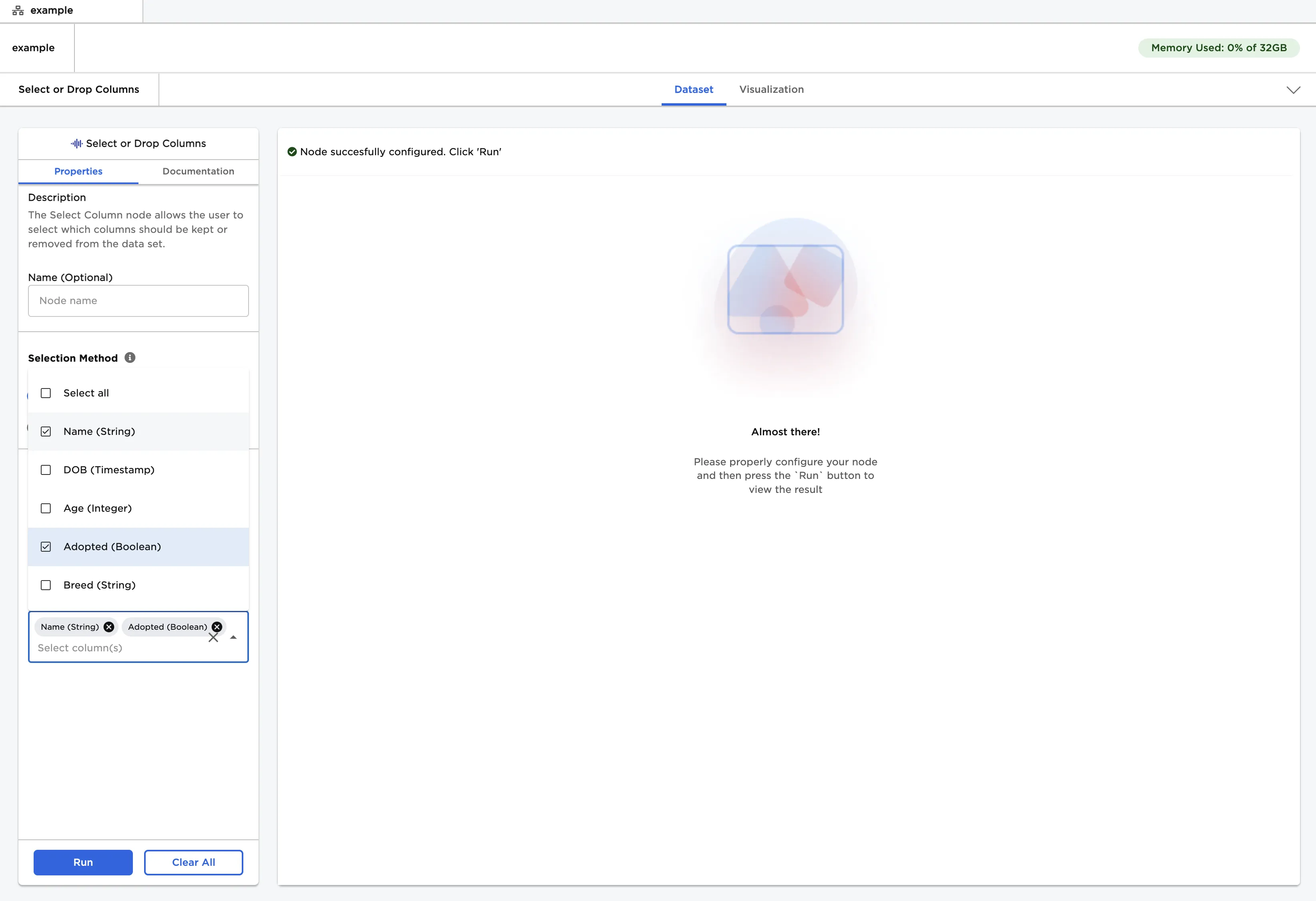Click the Node name input field
The width and height of the screenshot is (1316, 901).
coord(138,301)
